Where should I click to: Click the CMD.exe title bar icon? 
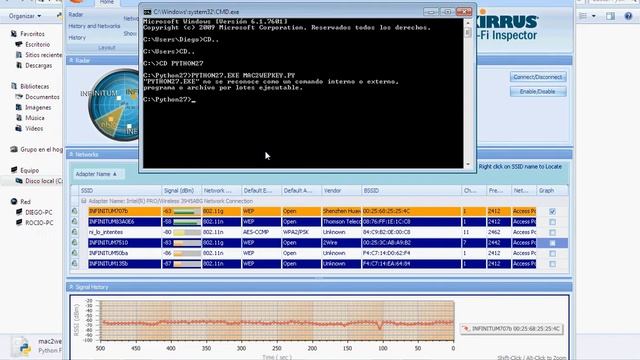coord(147,12)
